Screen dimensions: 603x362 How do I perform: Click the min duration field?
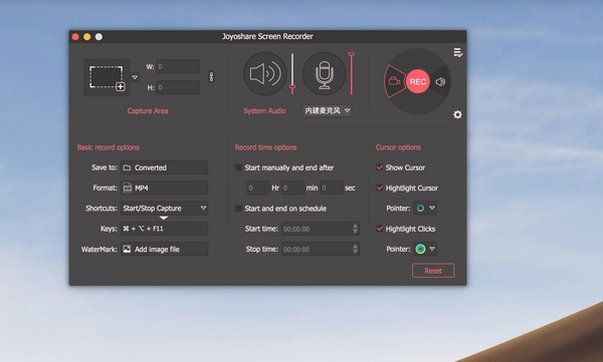point(293,188)
